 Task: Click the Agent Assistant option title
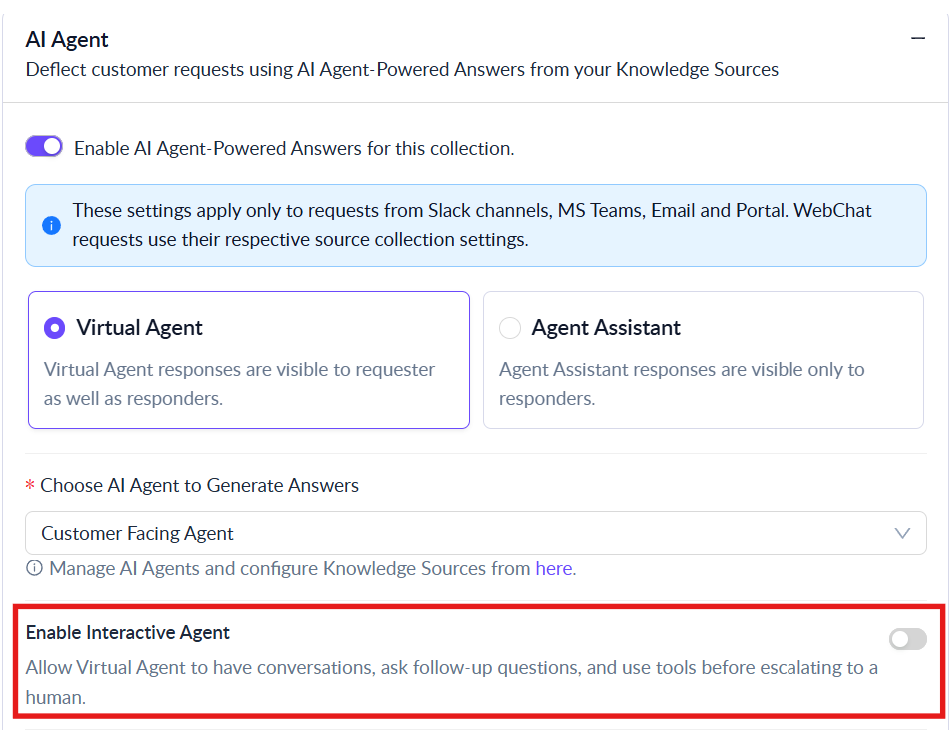point(606,328)
